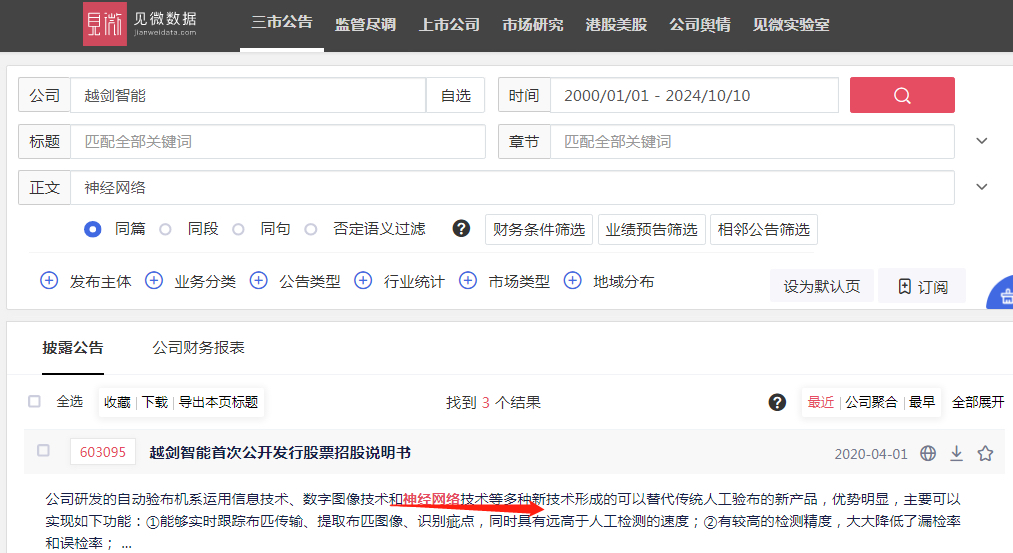Expand the 公告类型 filter

coord(309,282)
